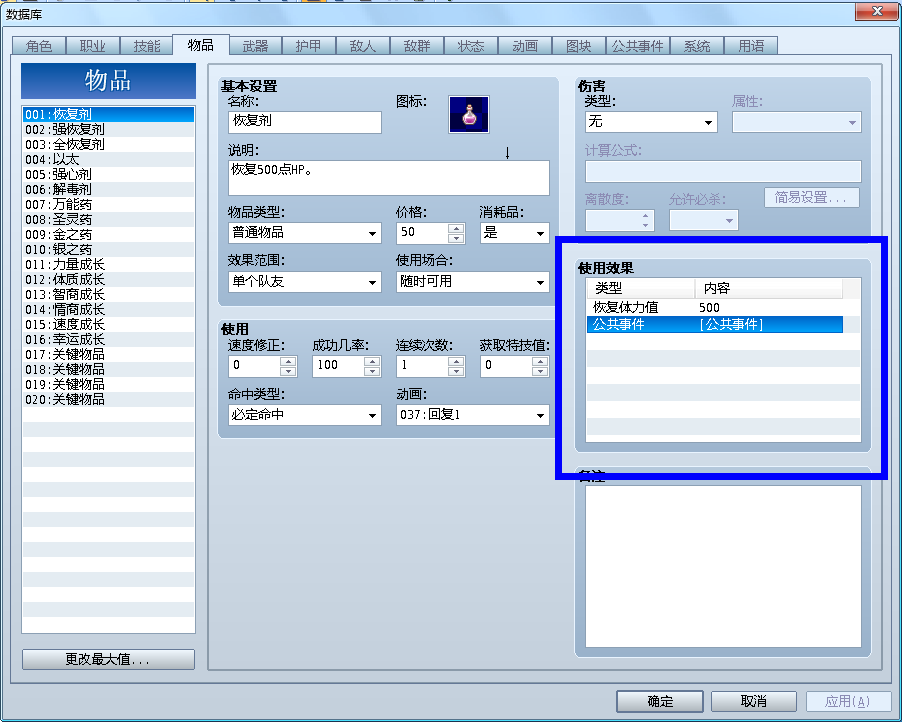Screen dimensions: 902x722
Task: Open the 用语 tab
Action: [751, 46]
